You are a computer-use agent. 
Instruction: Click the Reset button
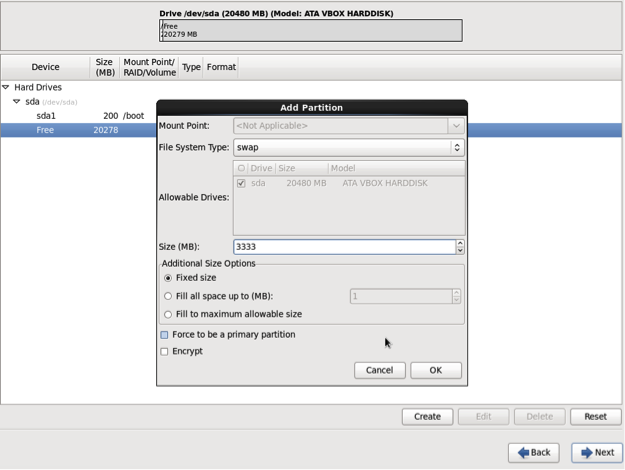click(596, 417)
